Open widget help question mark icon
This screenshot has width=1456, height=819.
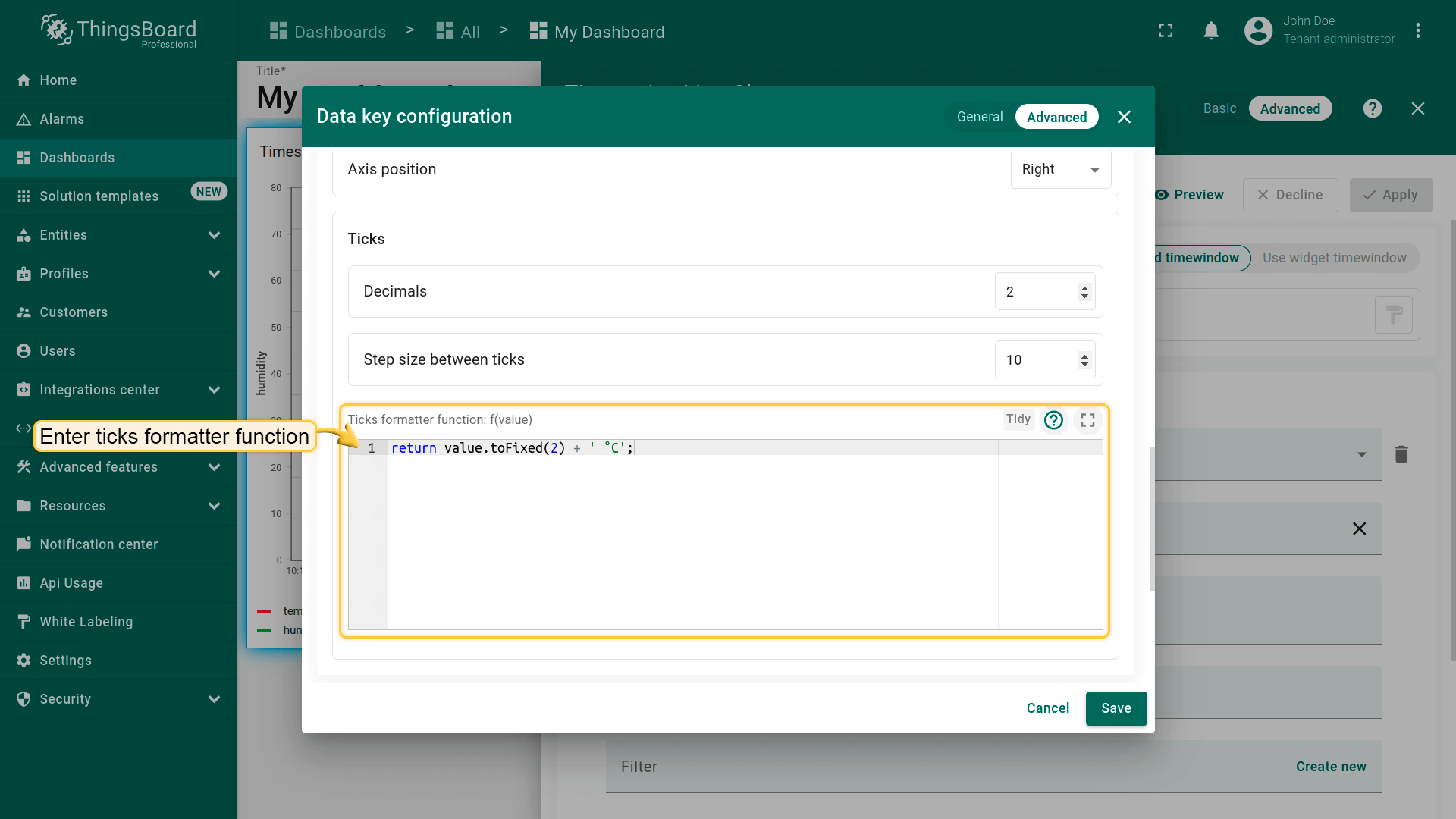(1372, 108)
